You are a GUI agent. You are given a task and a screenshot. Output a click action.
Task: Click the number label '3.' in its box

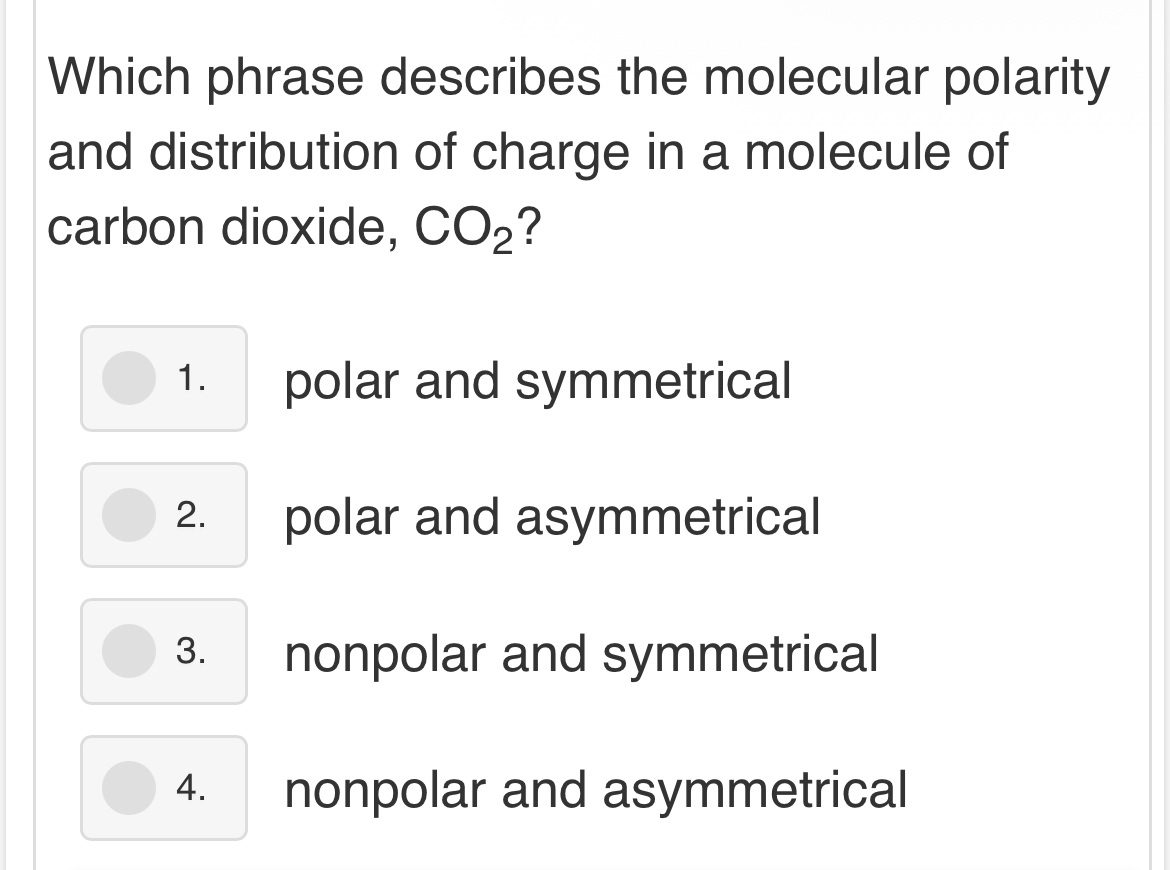pos(189,651)
